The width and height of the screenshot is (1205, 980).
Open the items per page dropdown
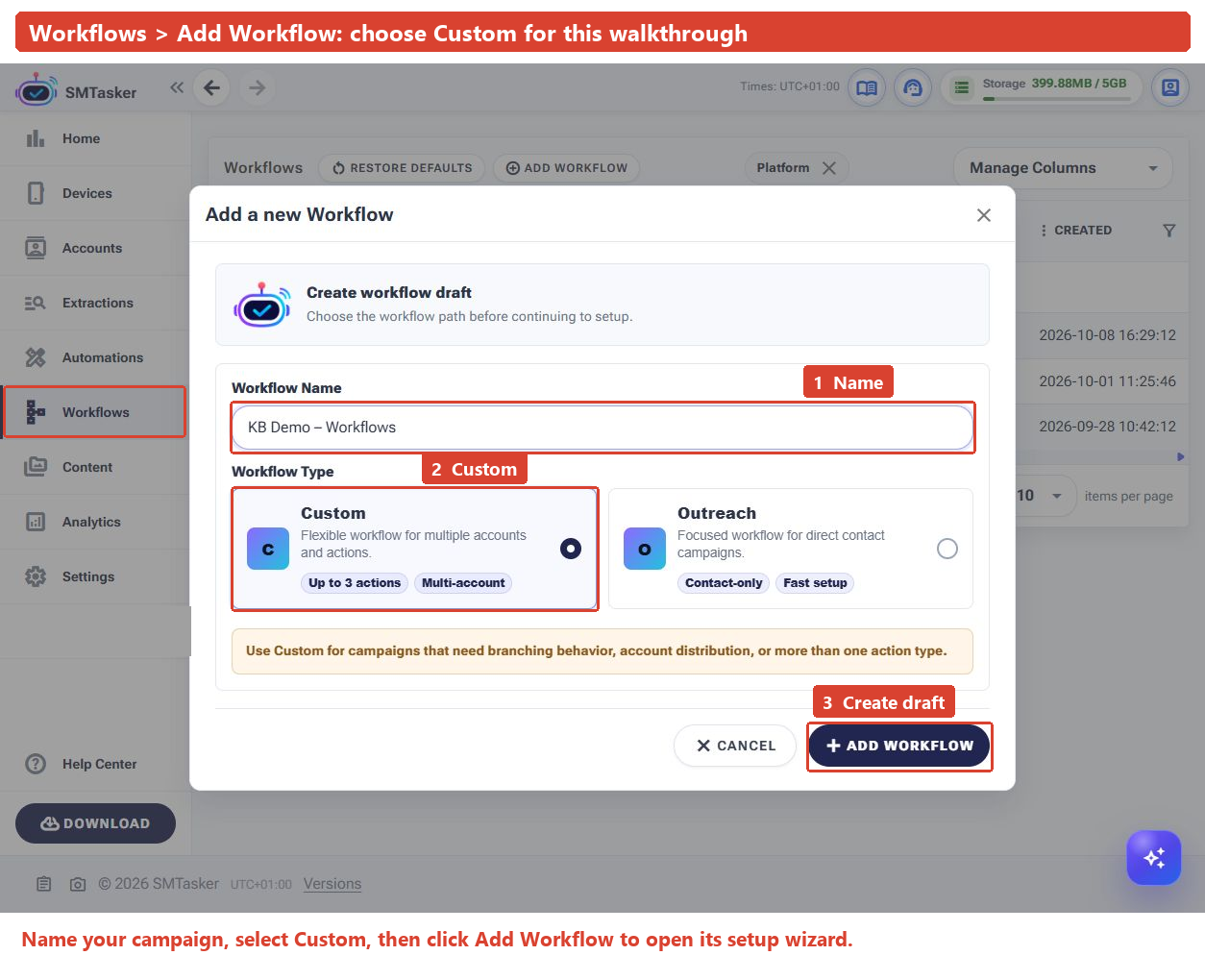(x=1045, y=496)
